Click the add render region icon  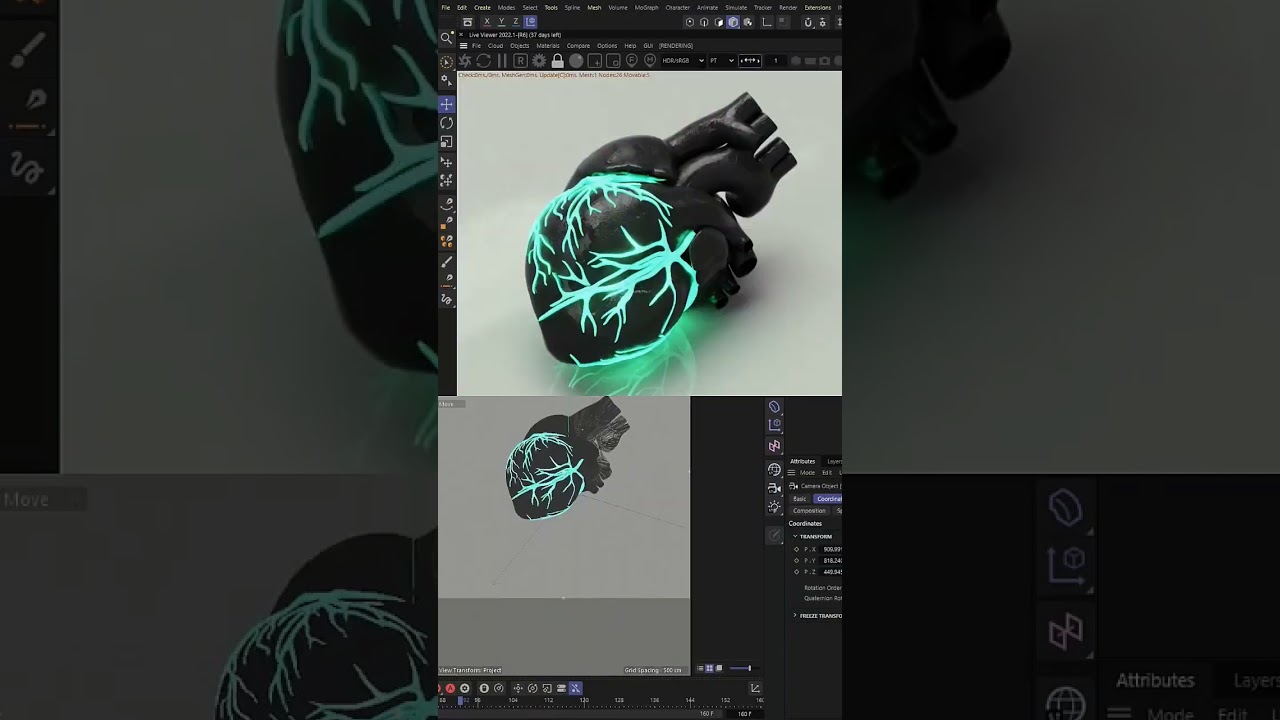click(595, 61)
